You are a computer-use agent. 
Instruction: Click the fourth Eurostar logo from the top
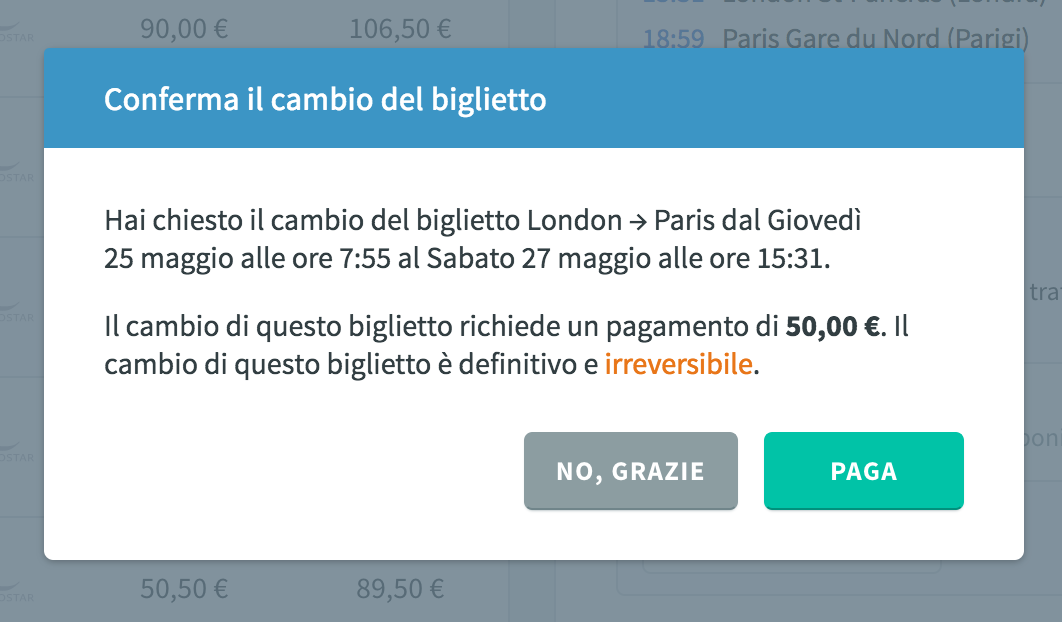tap(16, 452)
